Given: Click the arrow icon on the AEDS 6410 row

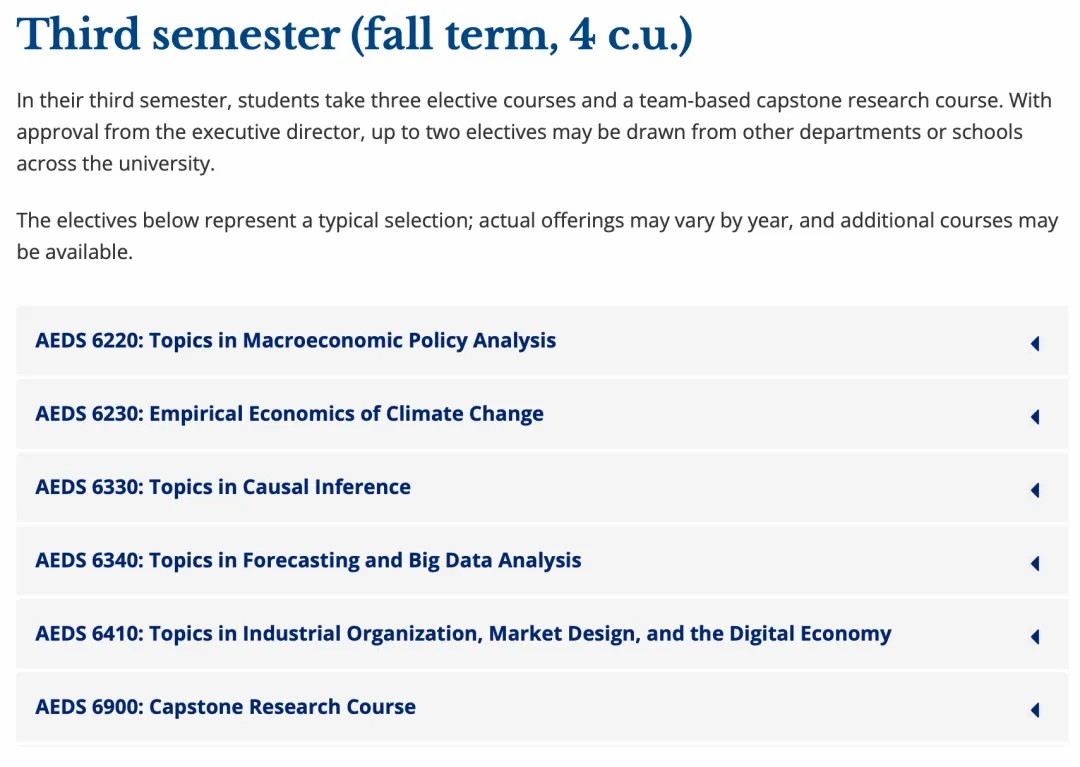Looking at the screenshot, I should pos(1035,636).
